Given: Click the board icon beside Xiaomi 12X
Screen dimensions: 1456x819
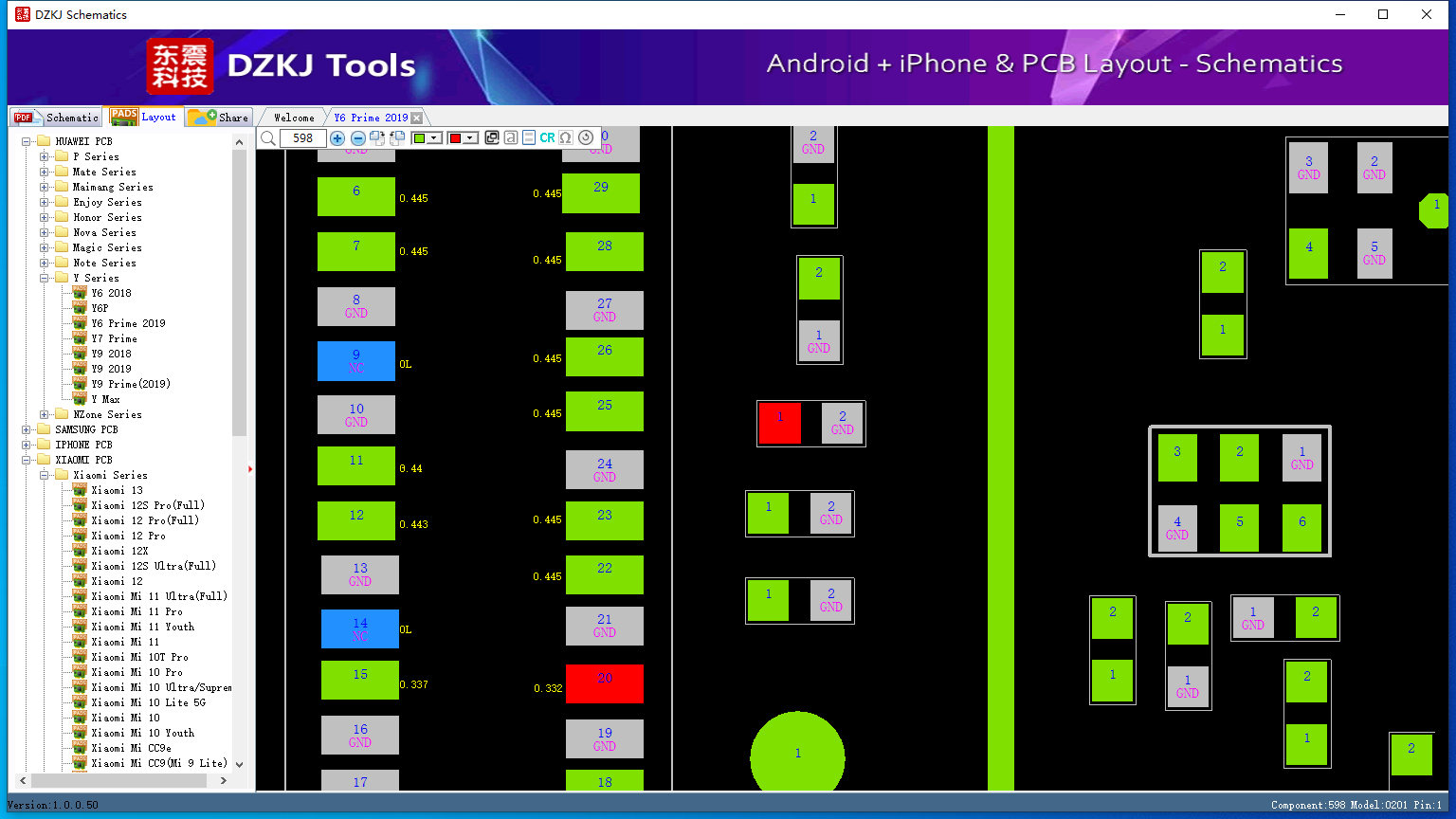Looking at the screenshot, I should click(80, 551).
